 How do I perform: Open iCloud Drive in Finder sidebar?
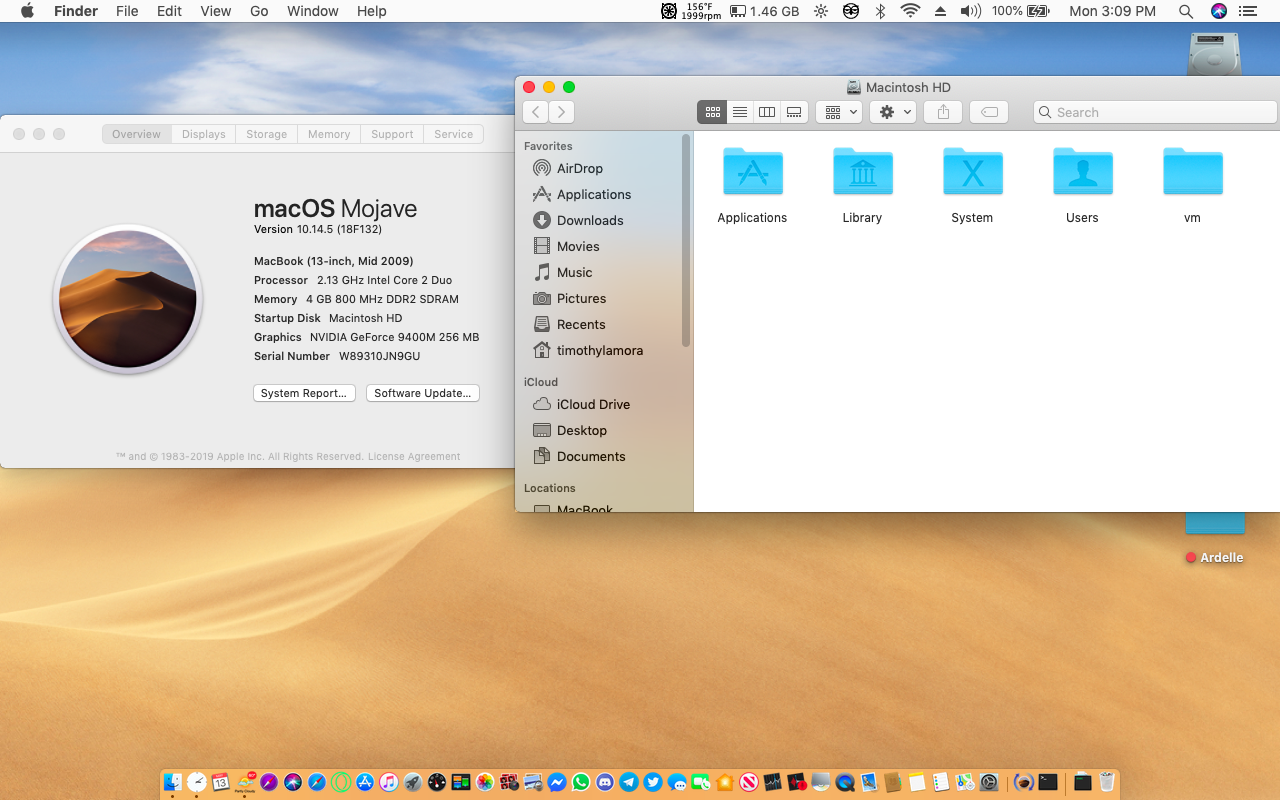(x=592, y=404)
